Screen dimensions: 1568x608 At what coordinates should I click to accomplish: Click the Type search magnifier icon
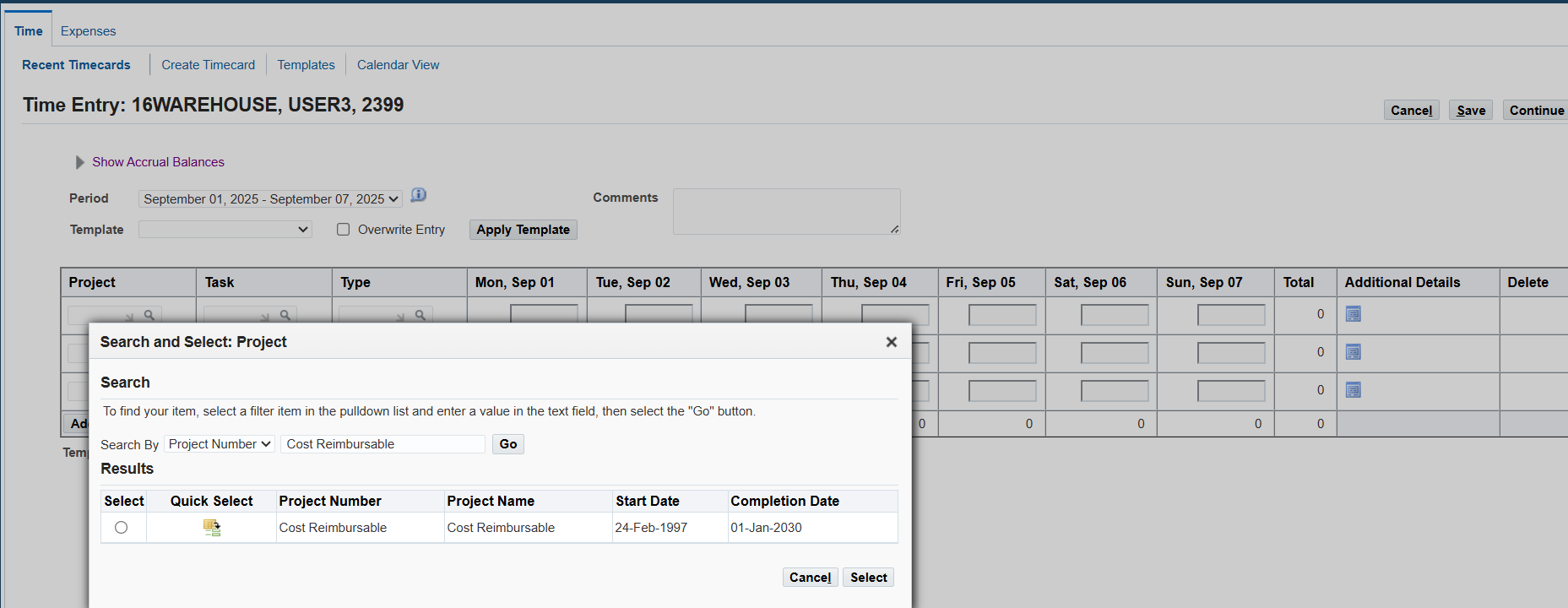pyautogui.click(x=420, y=315)
